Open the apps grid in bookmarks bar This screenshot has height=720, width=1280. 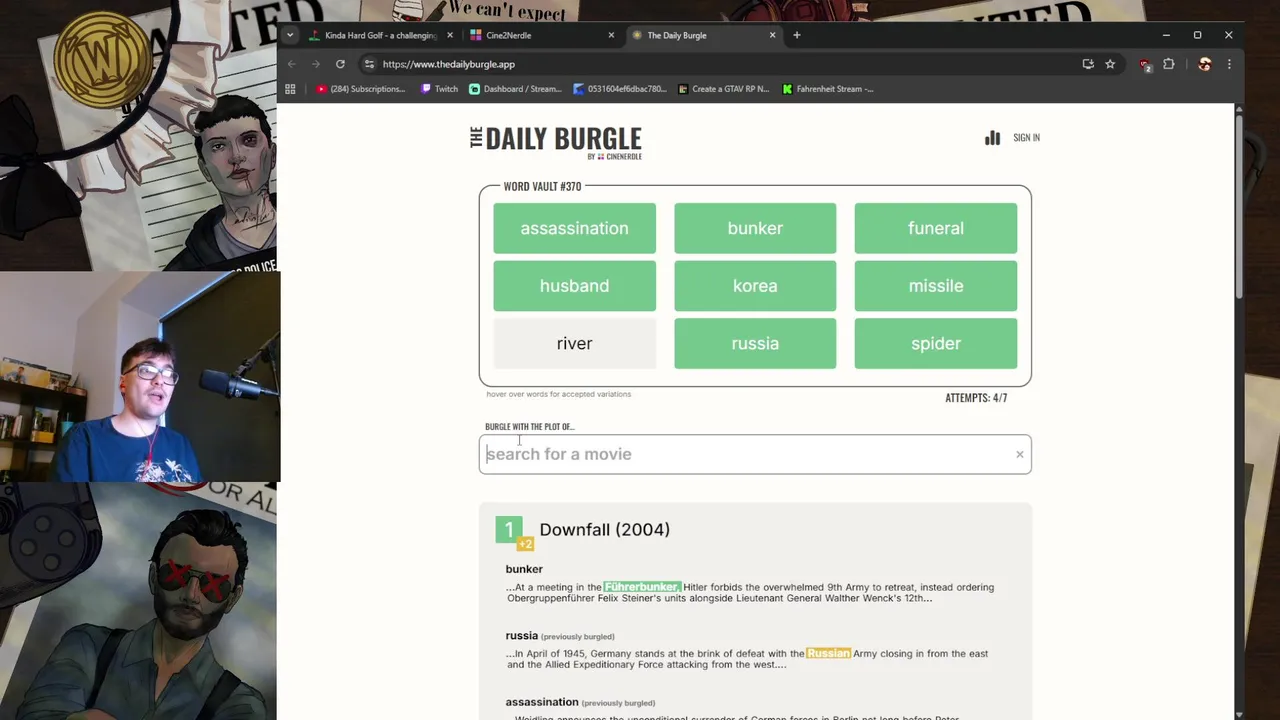[x=290, y=89]
